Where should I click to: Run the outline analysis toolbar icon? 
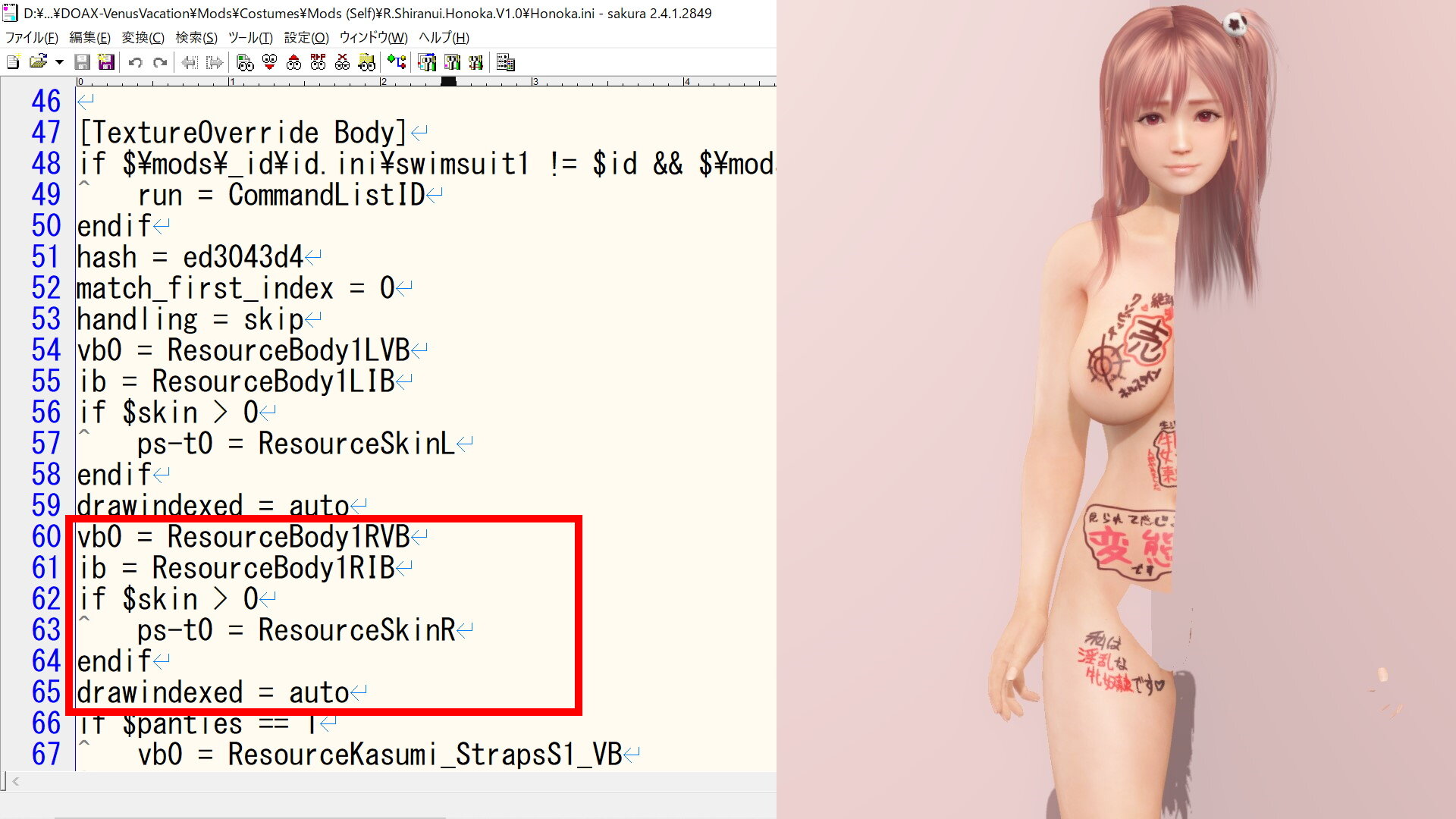397,62
